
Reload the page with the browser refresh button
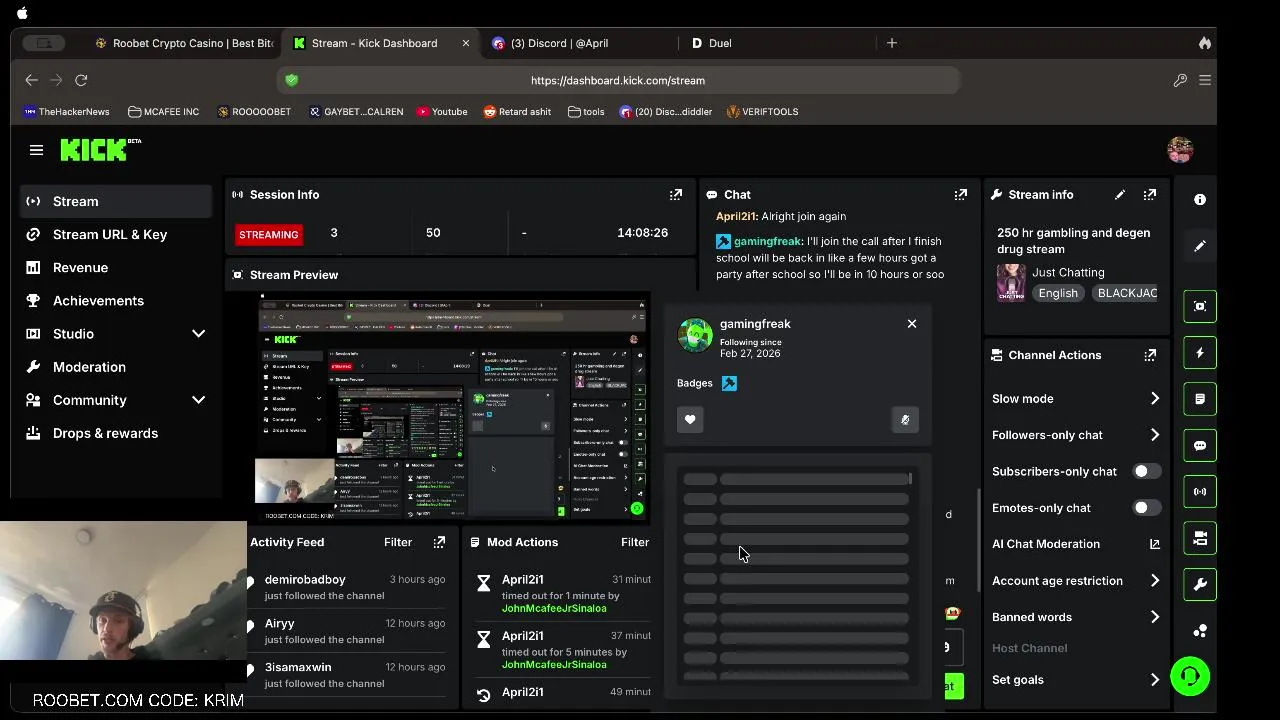(x=81, y=80)
